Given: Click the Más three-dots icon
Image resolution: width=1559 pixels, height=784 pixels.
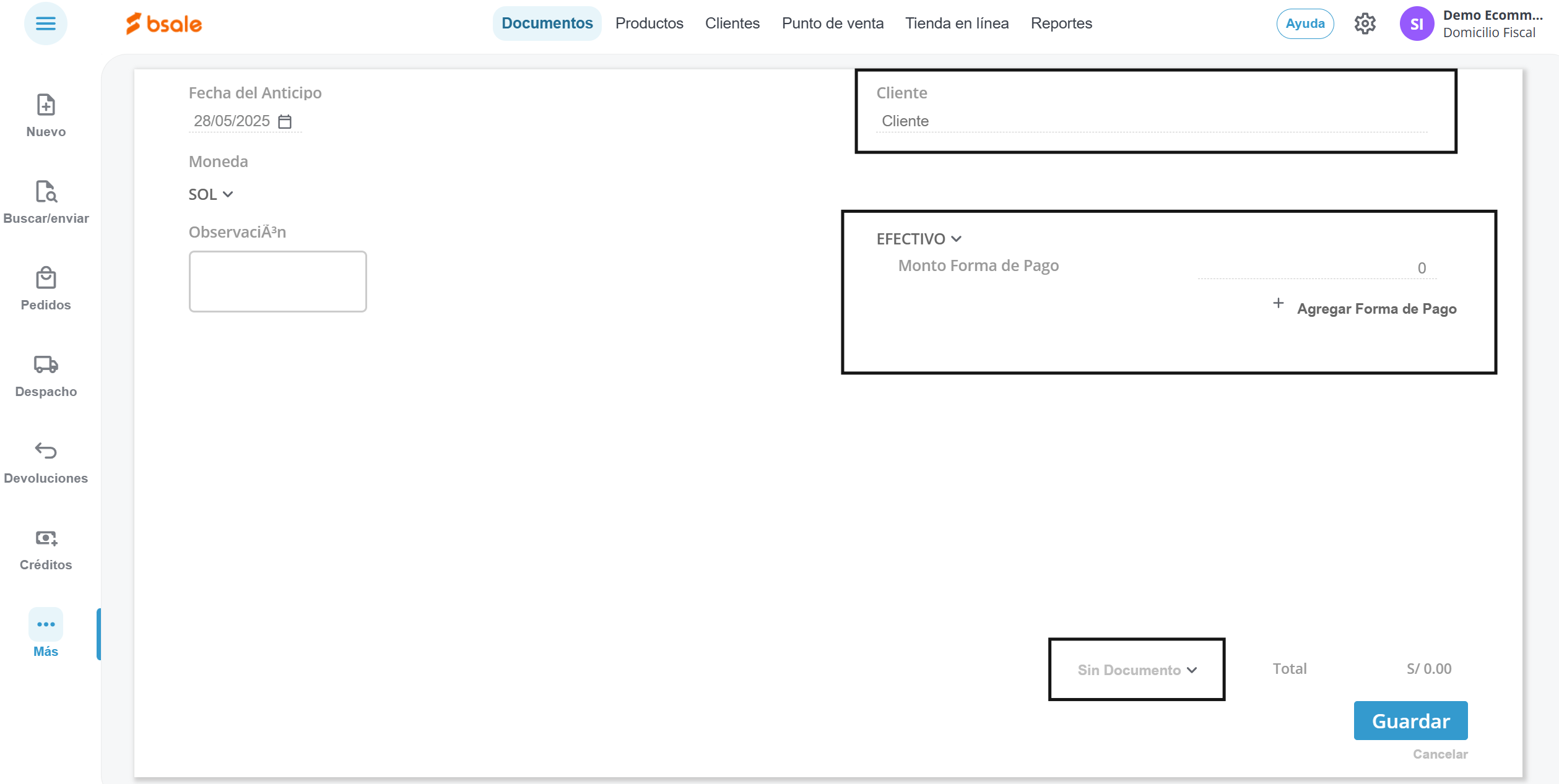Looking at the screenshot, I should 46,624.
